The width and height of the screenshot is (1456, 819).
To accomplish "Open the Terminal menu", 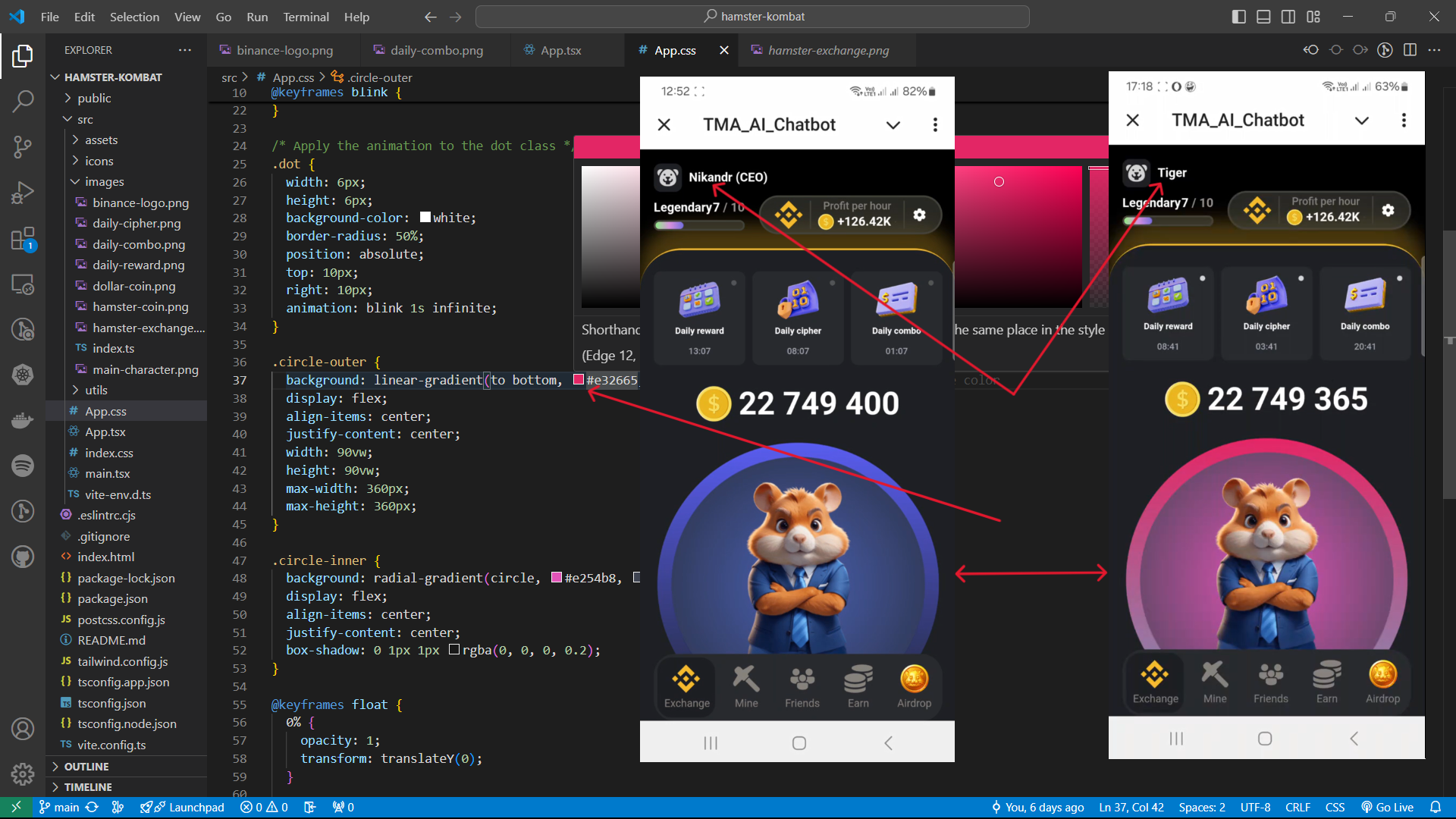I will click(x=306, y=17).
